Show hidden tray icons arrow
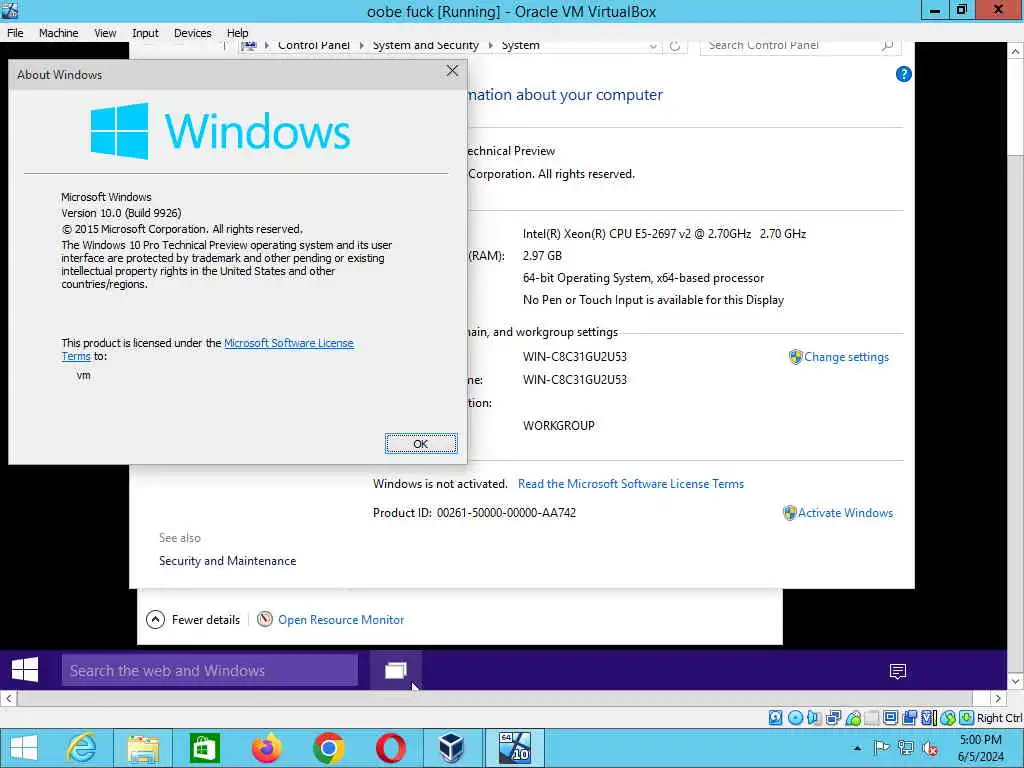The height and width of the screenshot is (768, 1024). pyautogui.click(x=857, y=748)
